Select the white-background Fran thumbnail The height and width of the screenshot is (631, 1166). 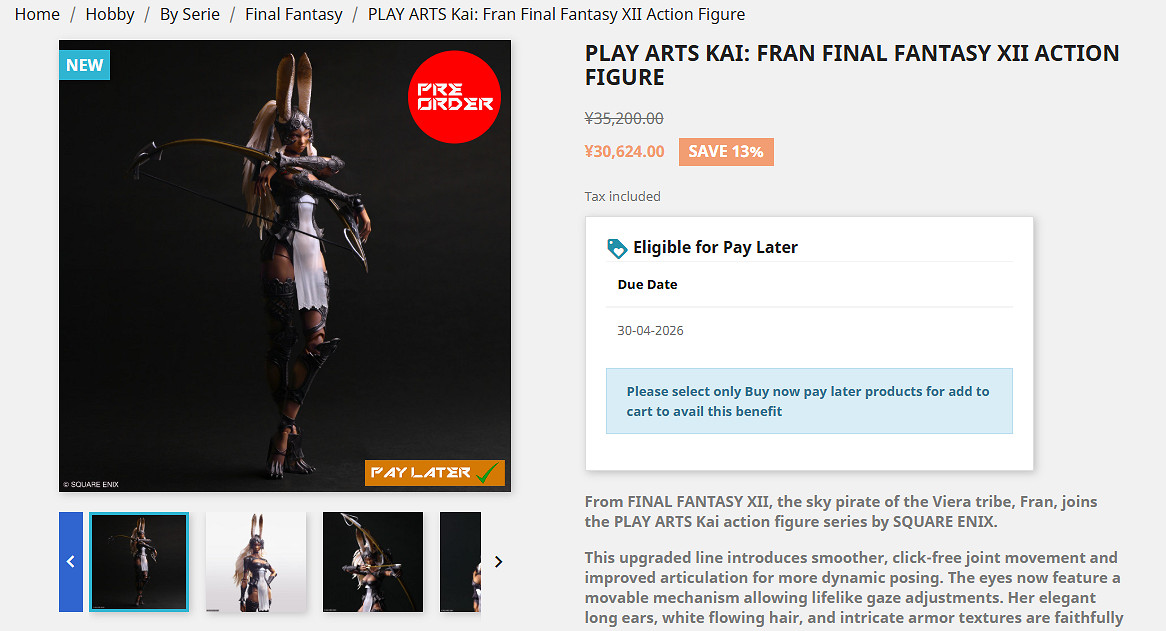point(256,562)
